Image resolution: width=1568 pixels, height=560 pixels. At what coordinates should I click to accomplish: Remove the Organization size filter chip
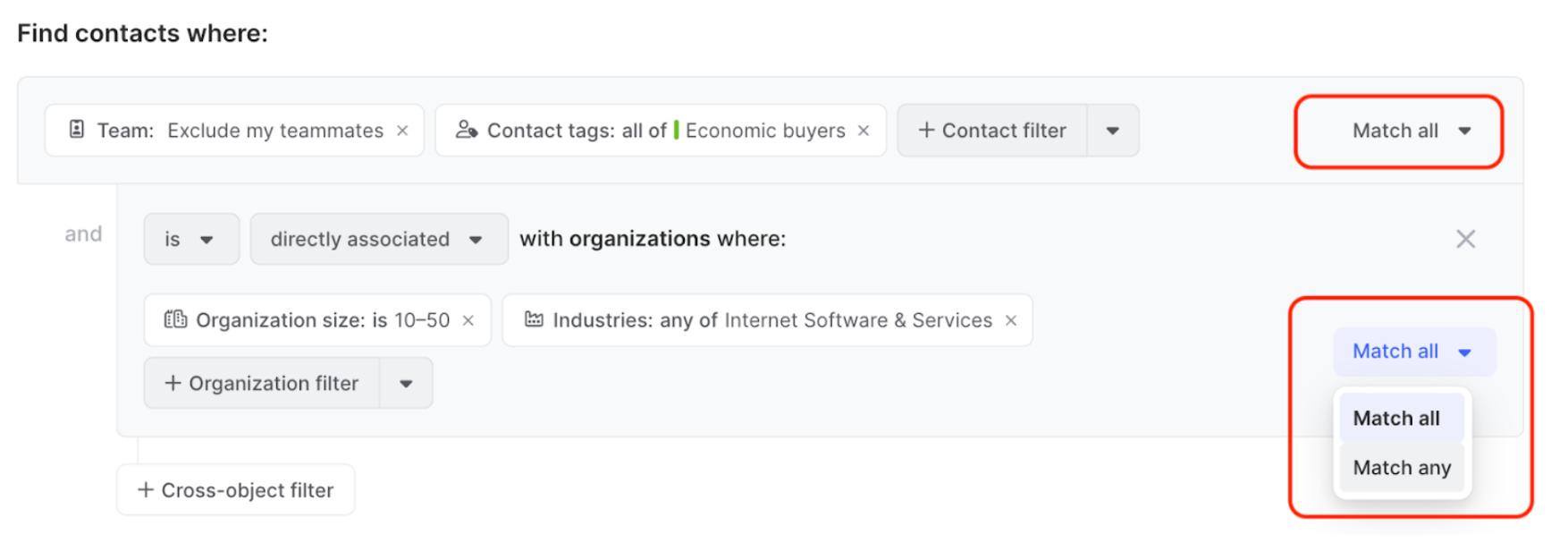[x=468, y=320]
